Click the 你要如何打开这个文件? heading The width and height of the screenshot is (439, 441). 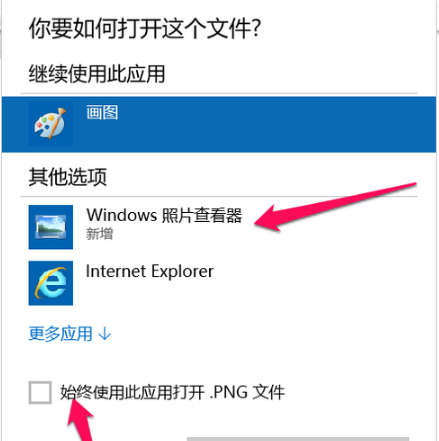click(x=145, y=29)
